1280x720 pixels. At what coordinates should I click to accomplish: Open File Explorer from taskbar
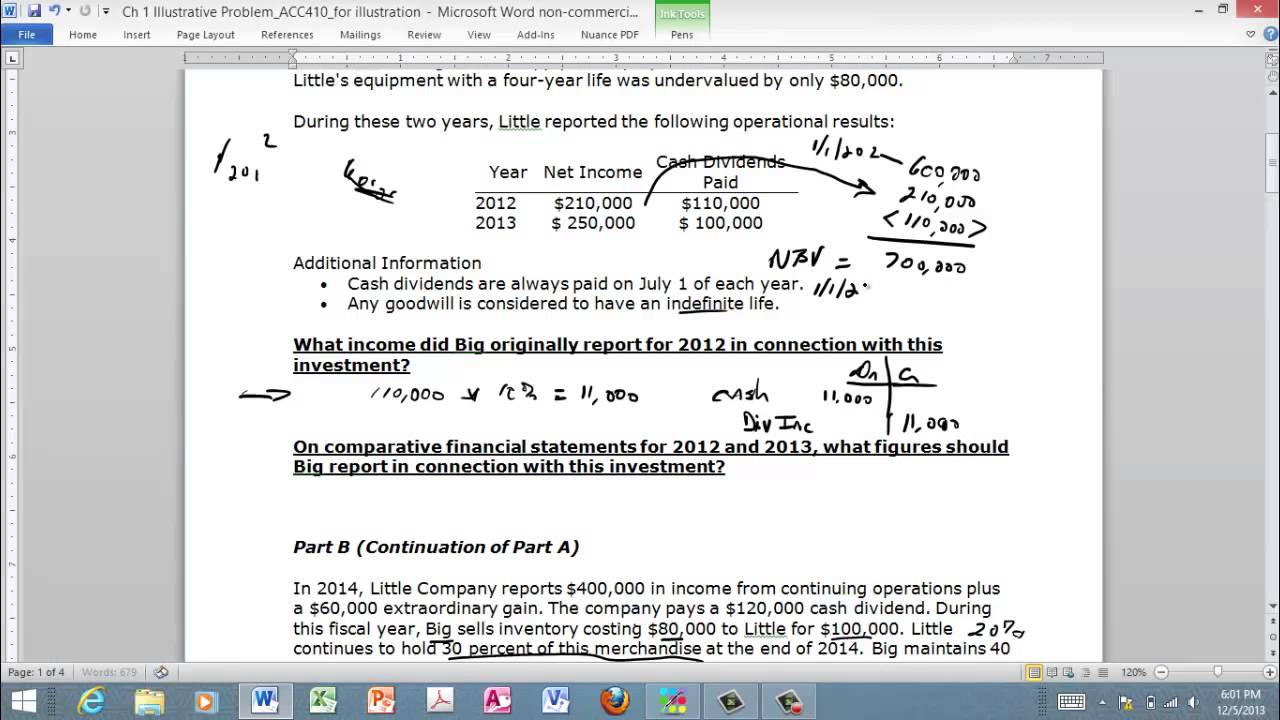[x=149, y=701]
